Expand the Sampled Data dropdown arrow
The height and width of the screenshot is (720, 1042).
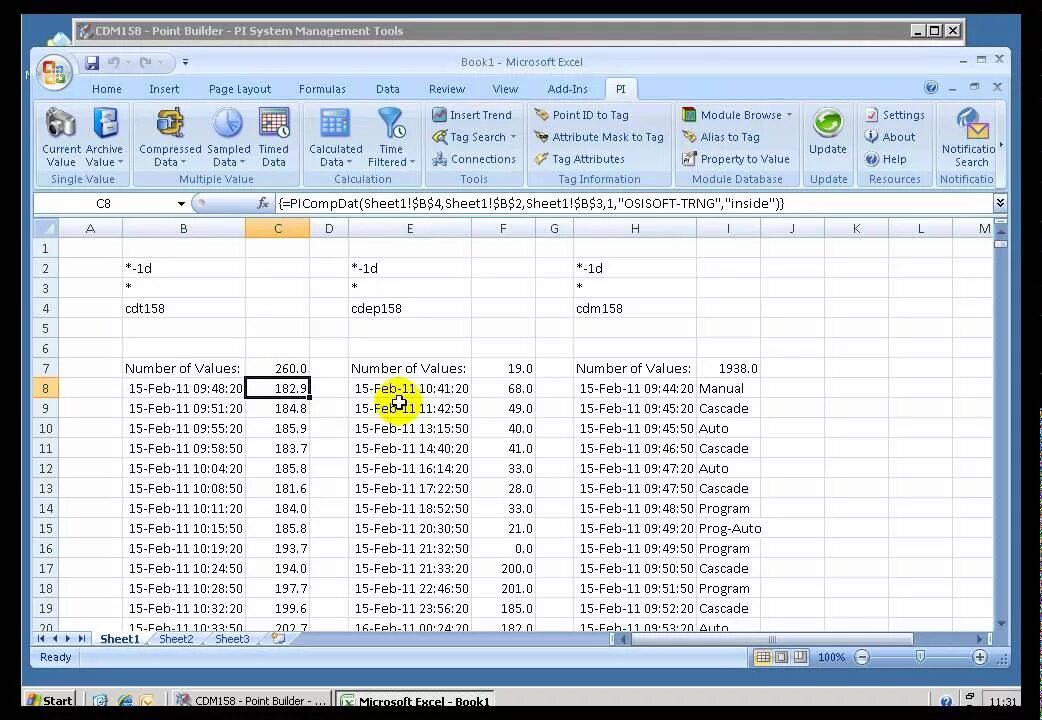tap(243, 162)
